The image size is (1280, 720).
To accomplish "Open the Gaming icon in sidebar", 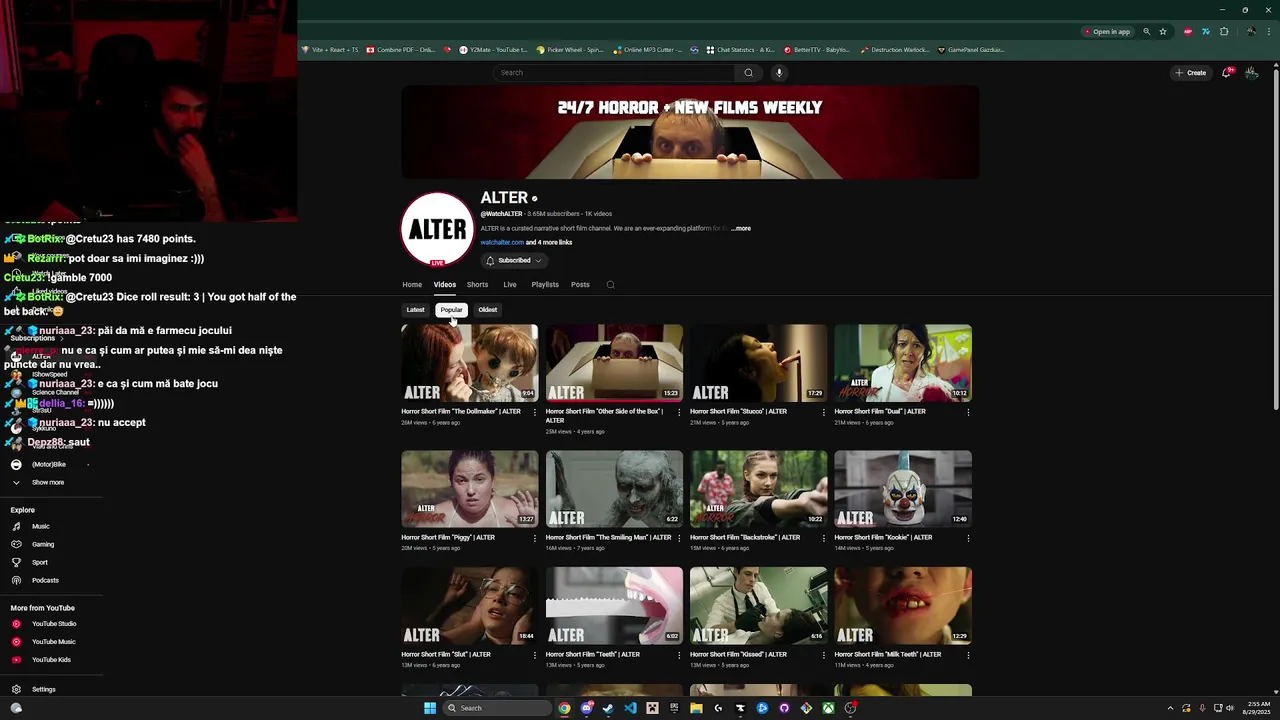I will [16, 544].
